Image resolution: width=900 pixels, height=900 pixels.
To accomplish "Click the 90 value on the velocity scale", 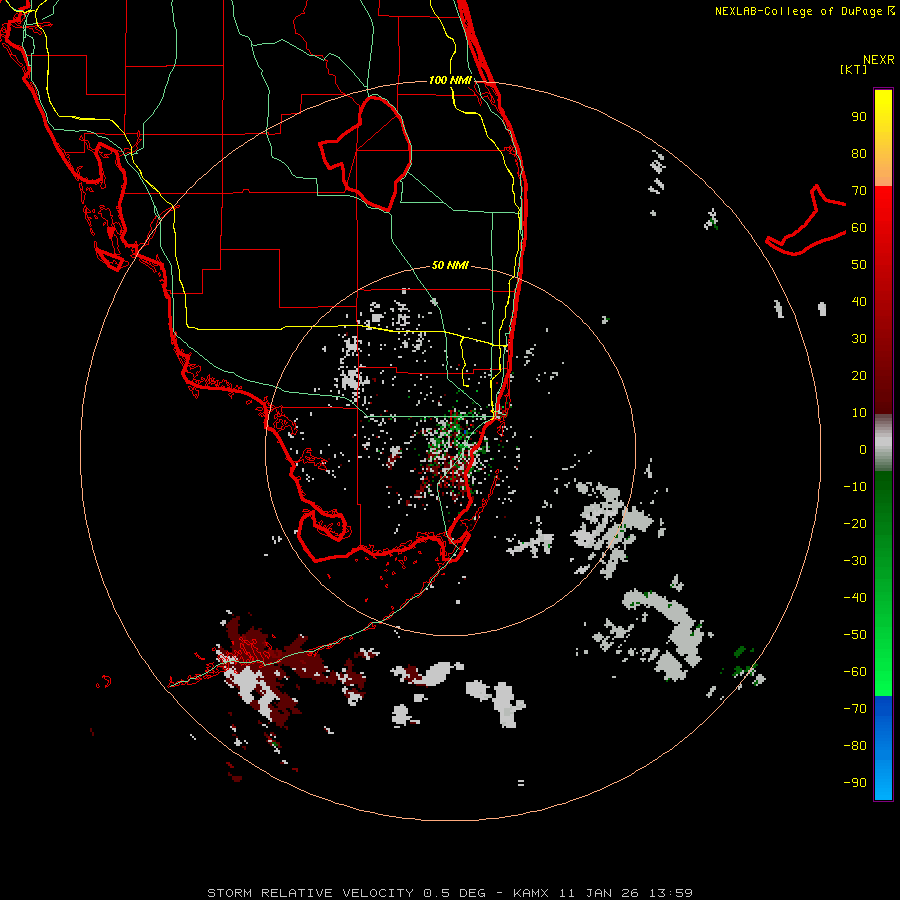I will (859, 117).
